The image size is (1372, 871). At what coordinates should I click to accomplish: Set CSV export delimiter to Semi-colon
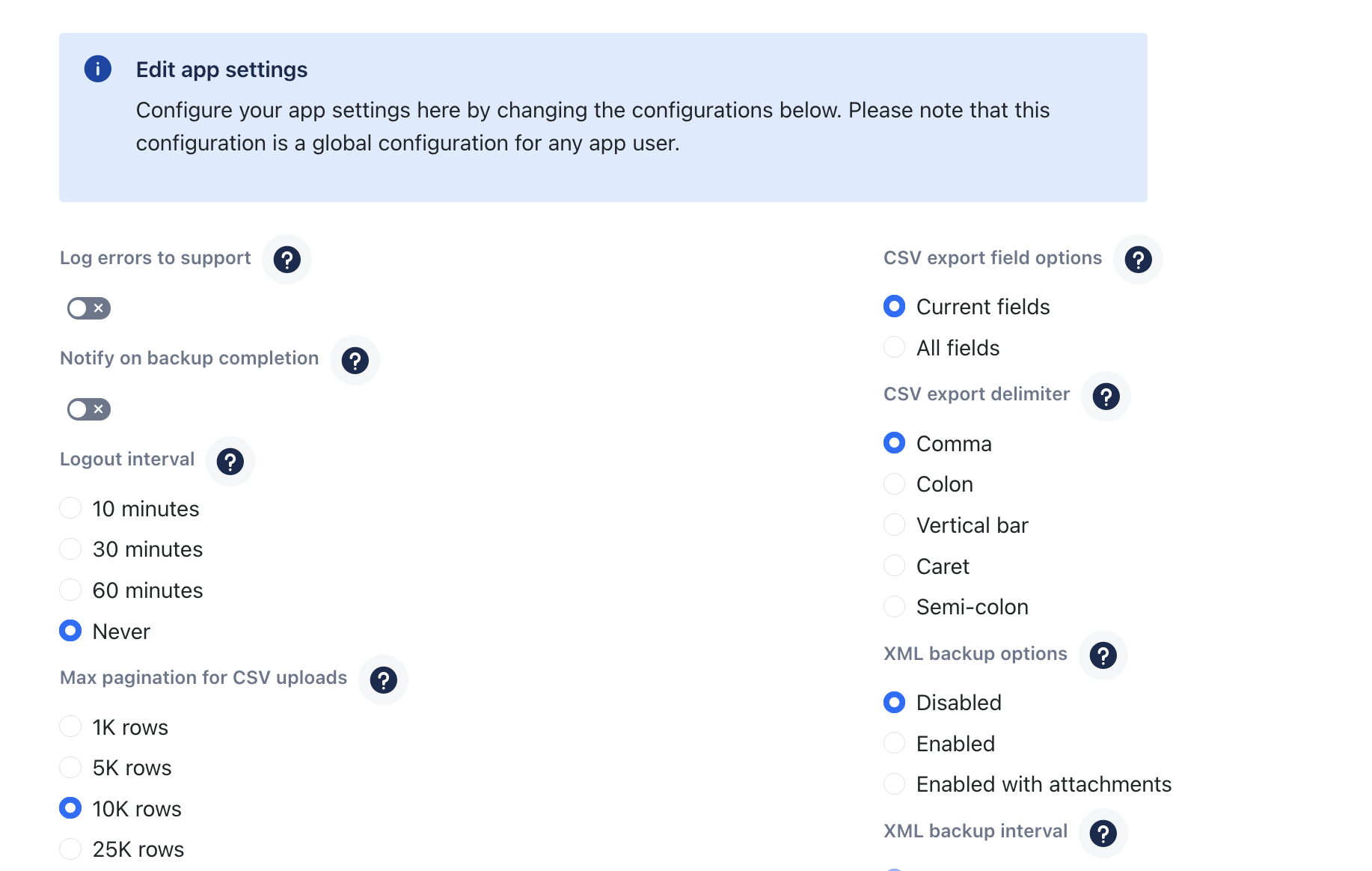tap(894, 606)
